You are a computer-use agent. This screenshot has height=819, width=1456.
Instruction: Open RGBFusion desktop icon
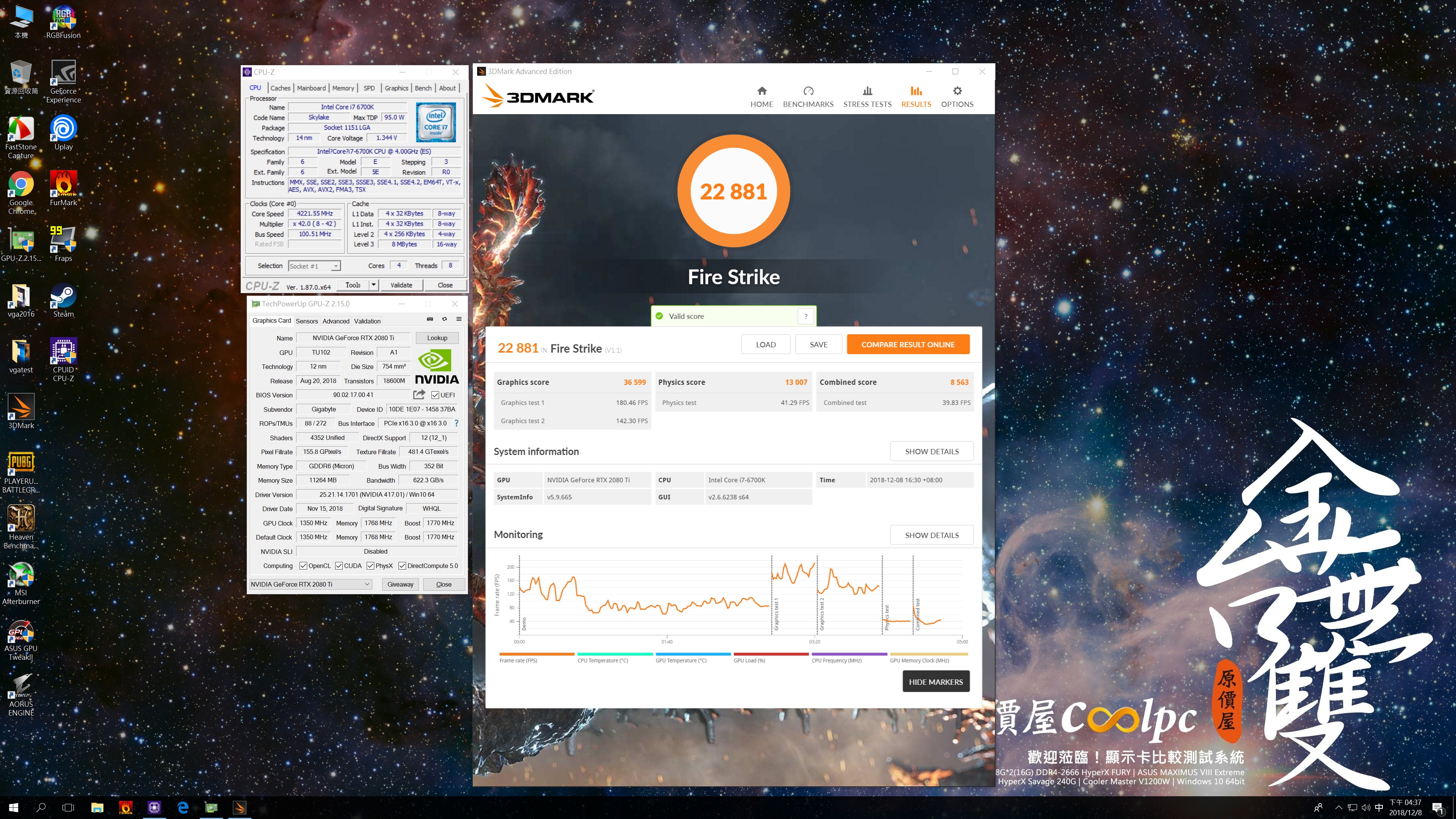pos(63,23)
